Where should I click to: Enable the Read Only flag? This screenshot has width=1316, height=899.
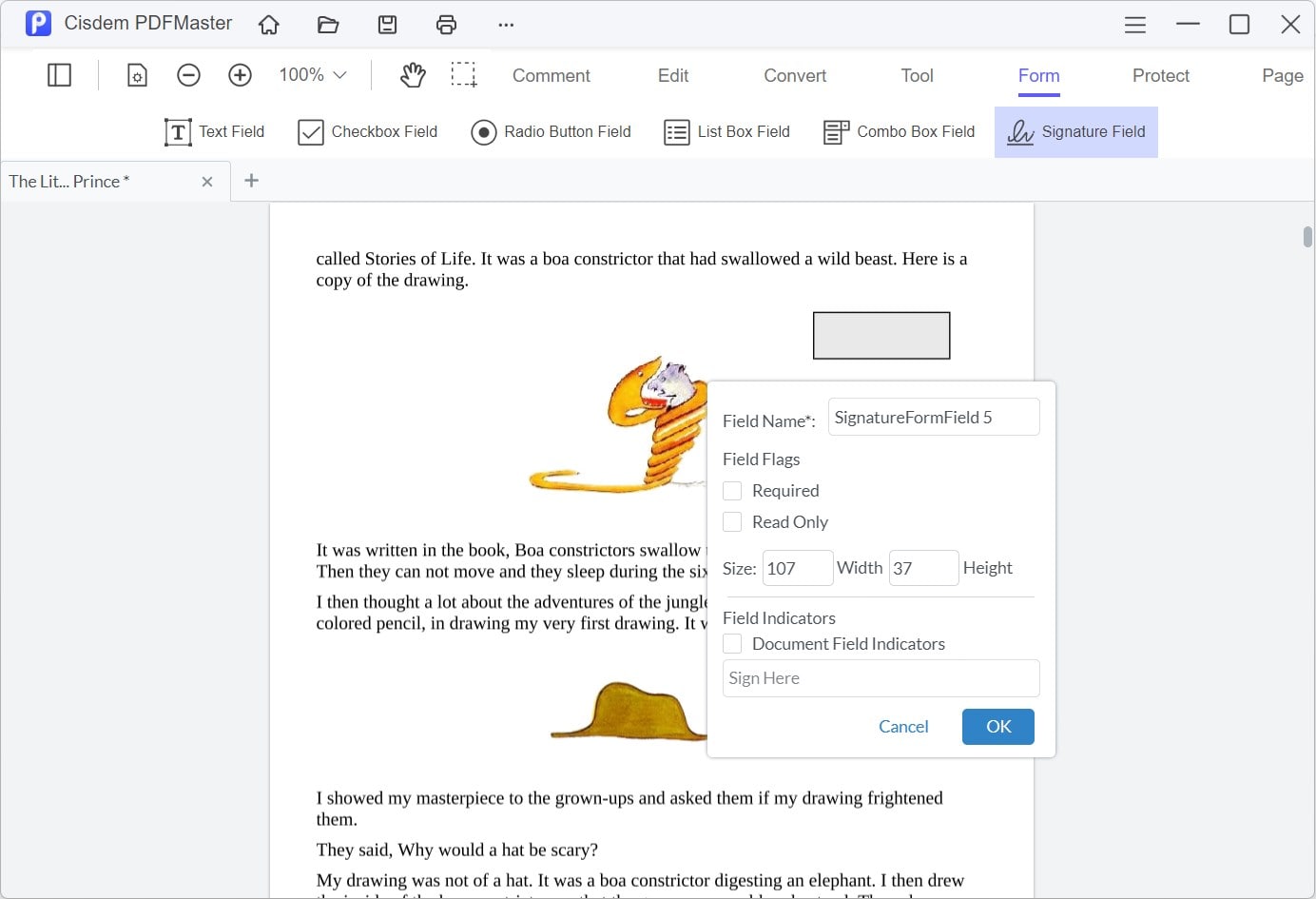click(732, 521)
